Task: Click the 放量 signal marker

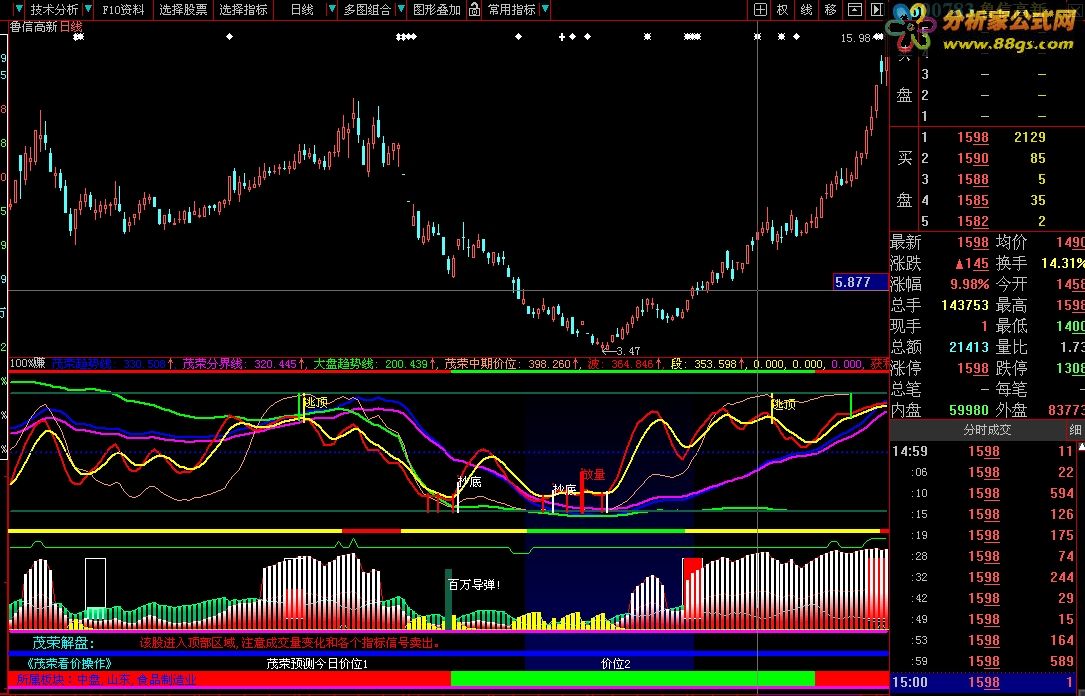Action: [593, 475]
